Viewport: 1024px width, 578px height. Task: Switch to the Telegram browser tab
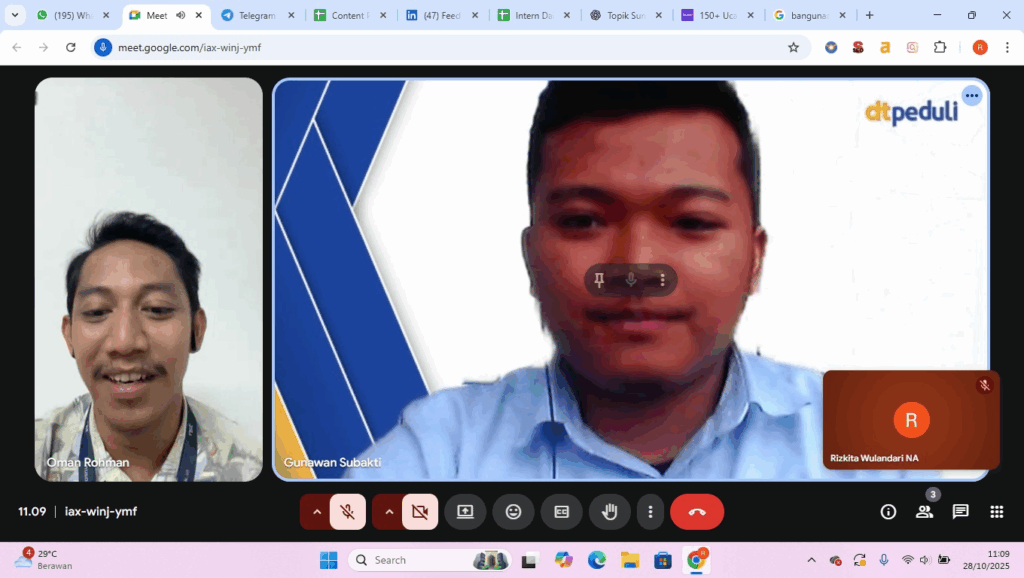(x=256, y=16)
